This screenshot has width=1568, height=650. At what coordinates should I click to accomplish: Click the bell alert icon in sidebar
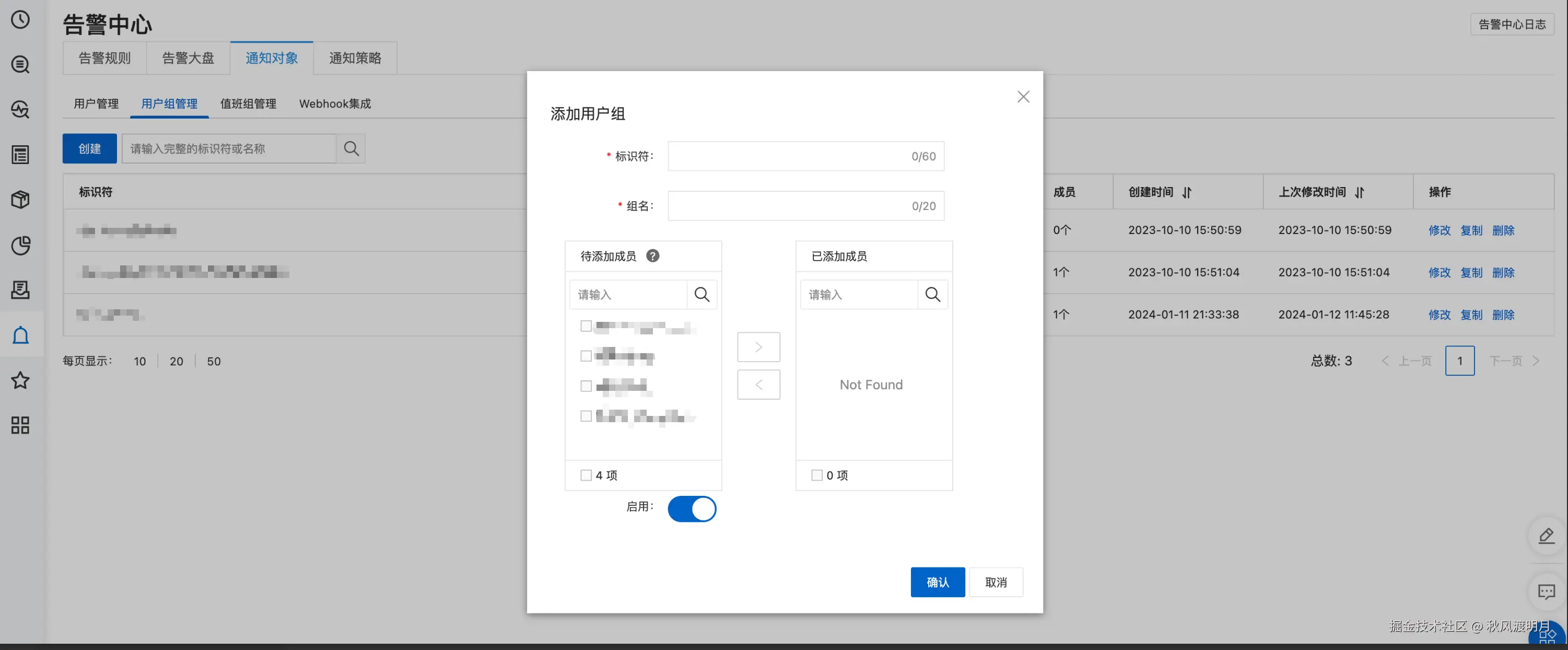click(x=21, y=335)
